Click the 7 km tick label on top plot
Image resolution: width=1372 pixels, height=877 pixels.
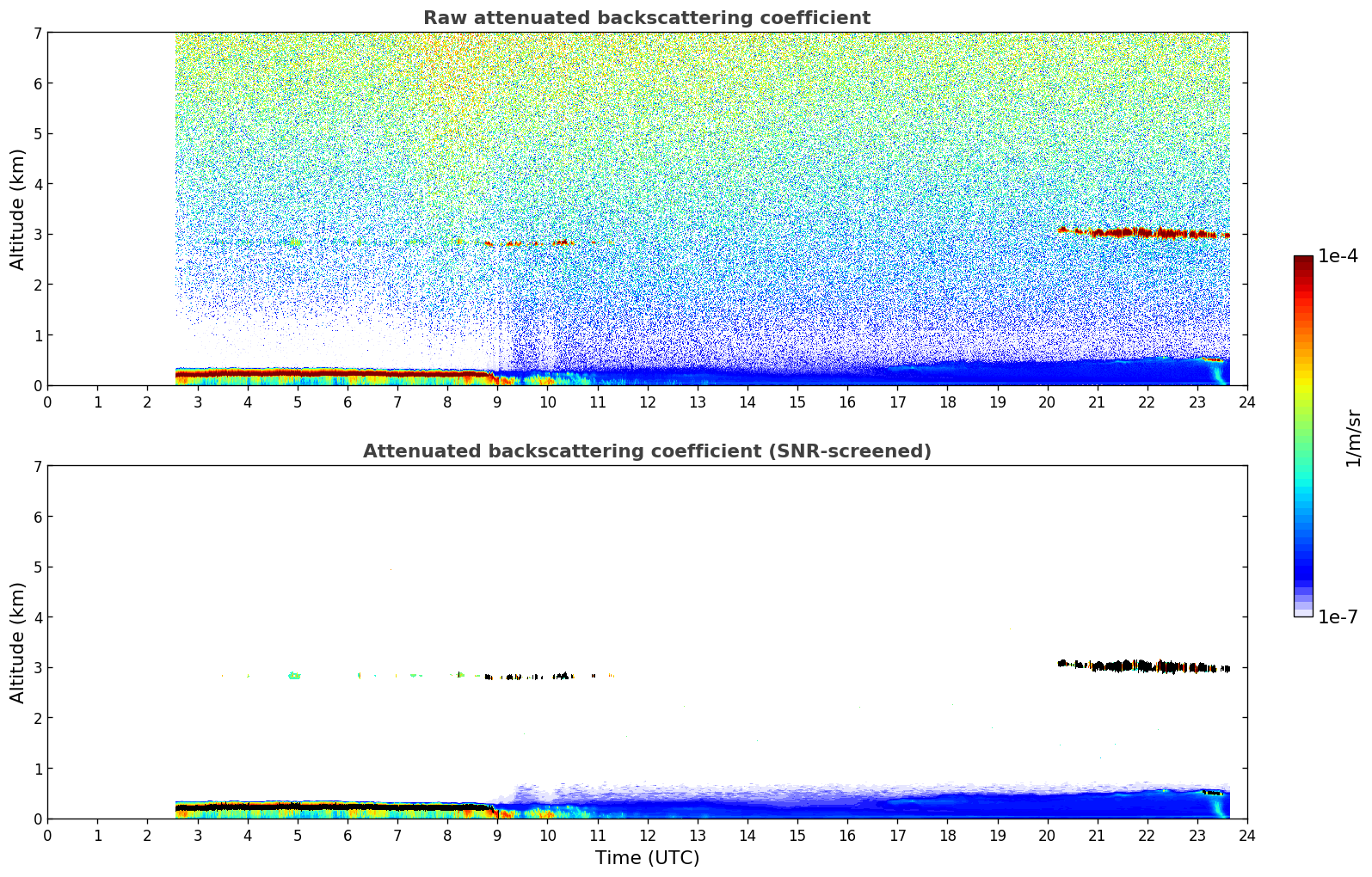coord(36,33)
